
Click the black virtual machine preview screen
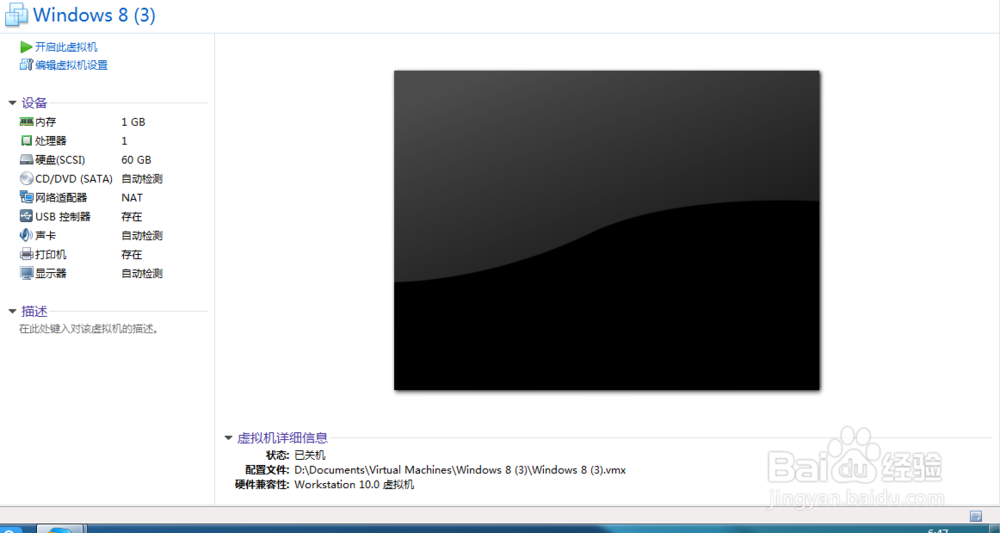tap(607, 230)
